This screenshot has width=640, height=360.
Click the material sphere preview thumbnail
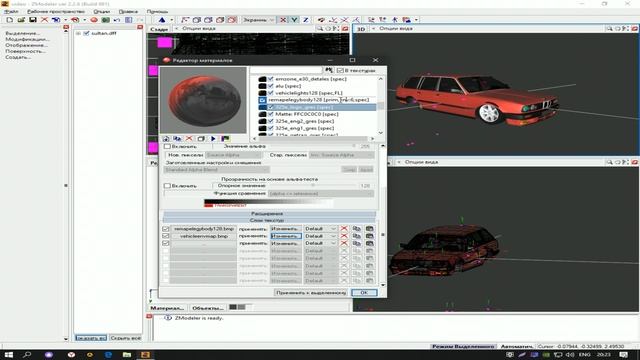click(203, 100)
